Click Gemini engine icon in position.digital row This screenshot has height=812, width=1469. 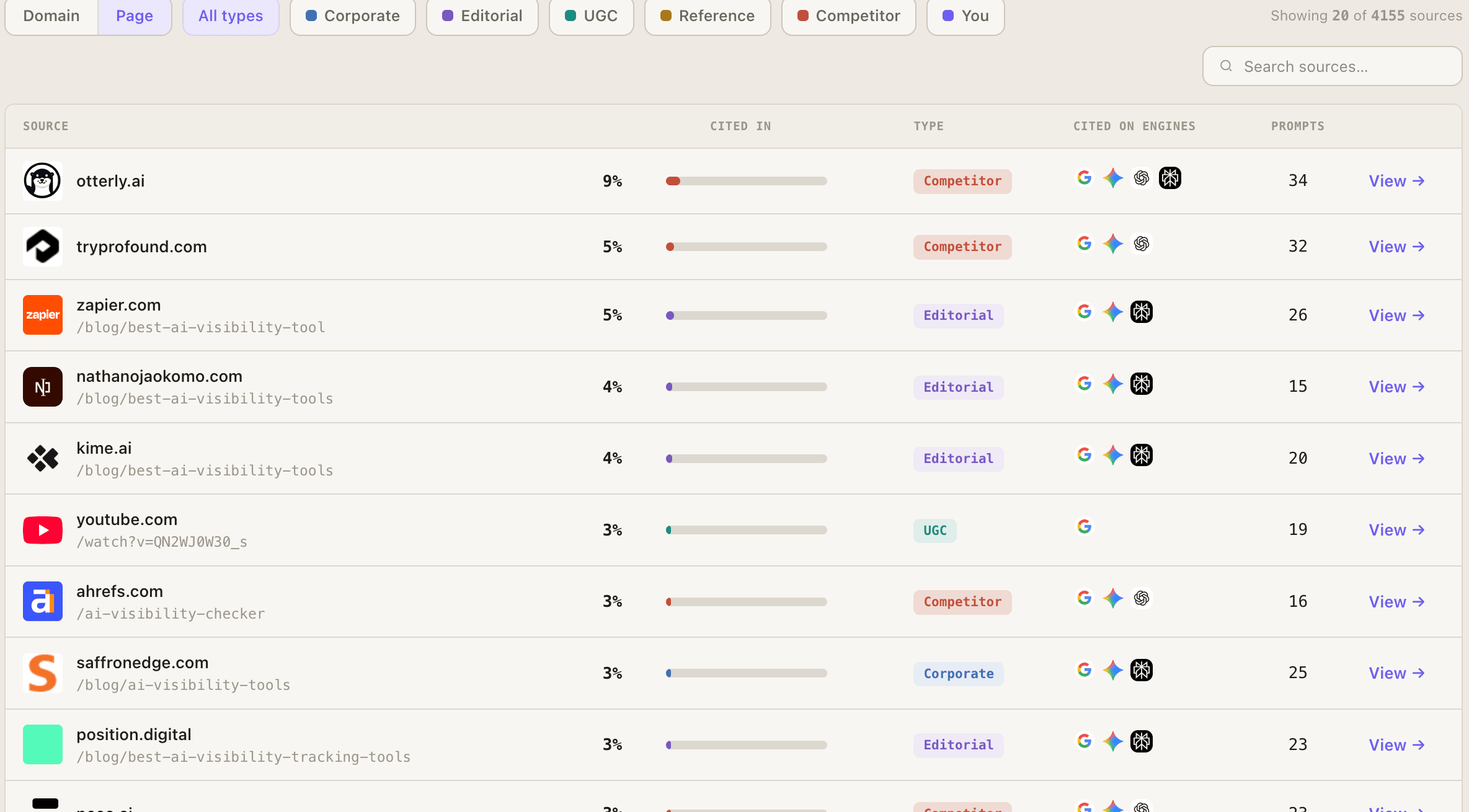[1113, 741]
